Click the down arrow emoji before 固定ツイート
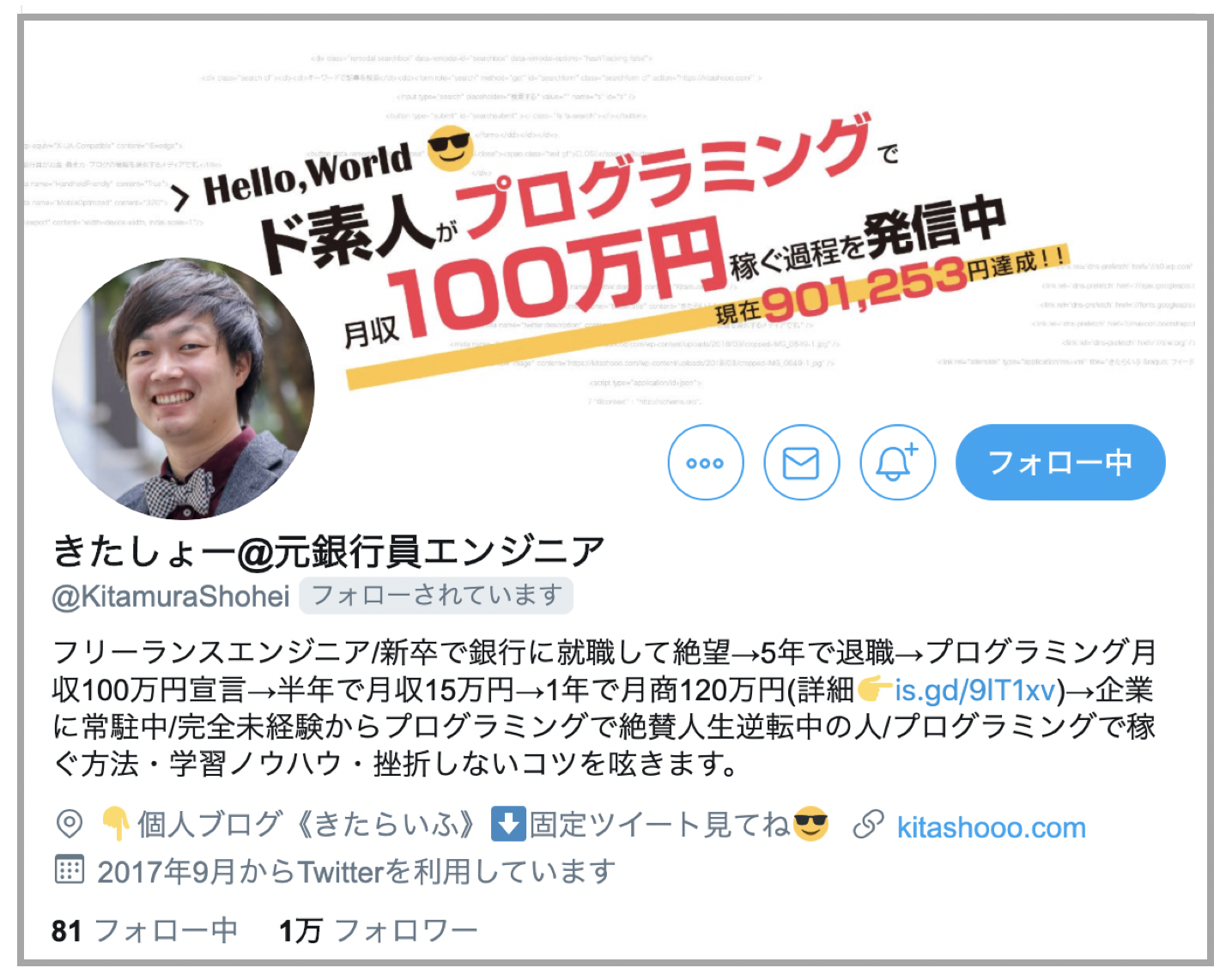Viewport: 1226px width, 980px height. [x=508, y=825]
